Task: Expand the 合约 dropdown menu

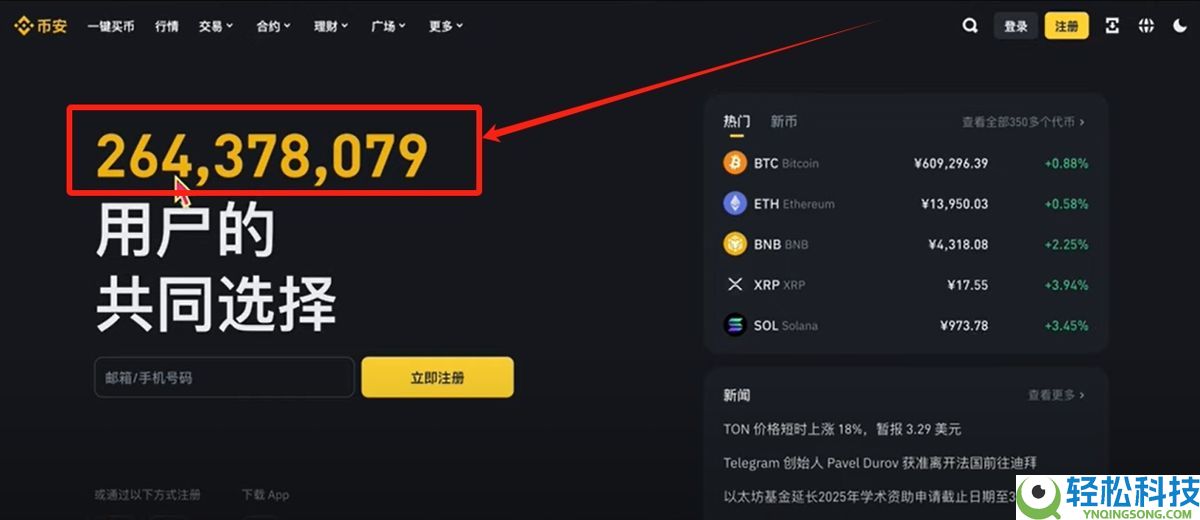Action: (273, 27)
